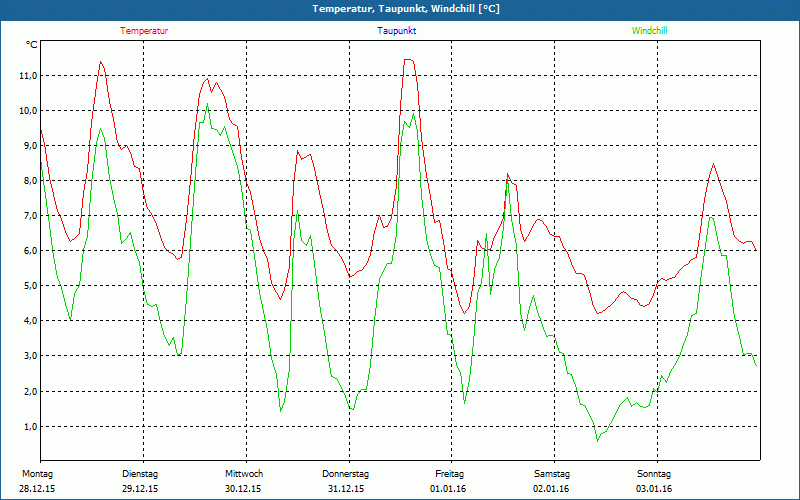Click the 5,0 y-axis value
This screenshot has height=500, width=800.
(30, 286)
